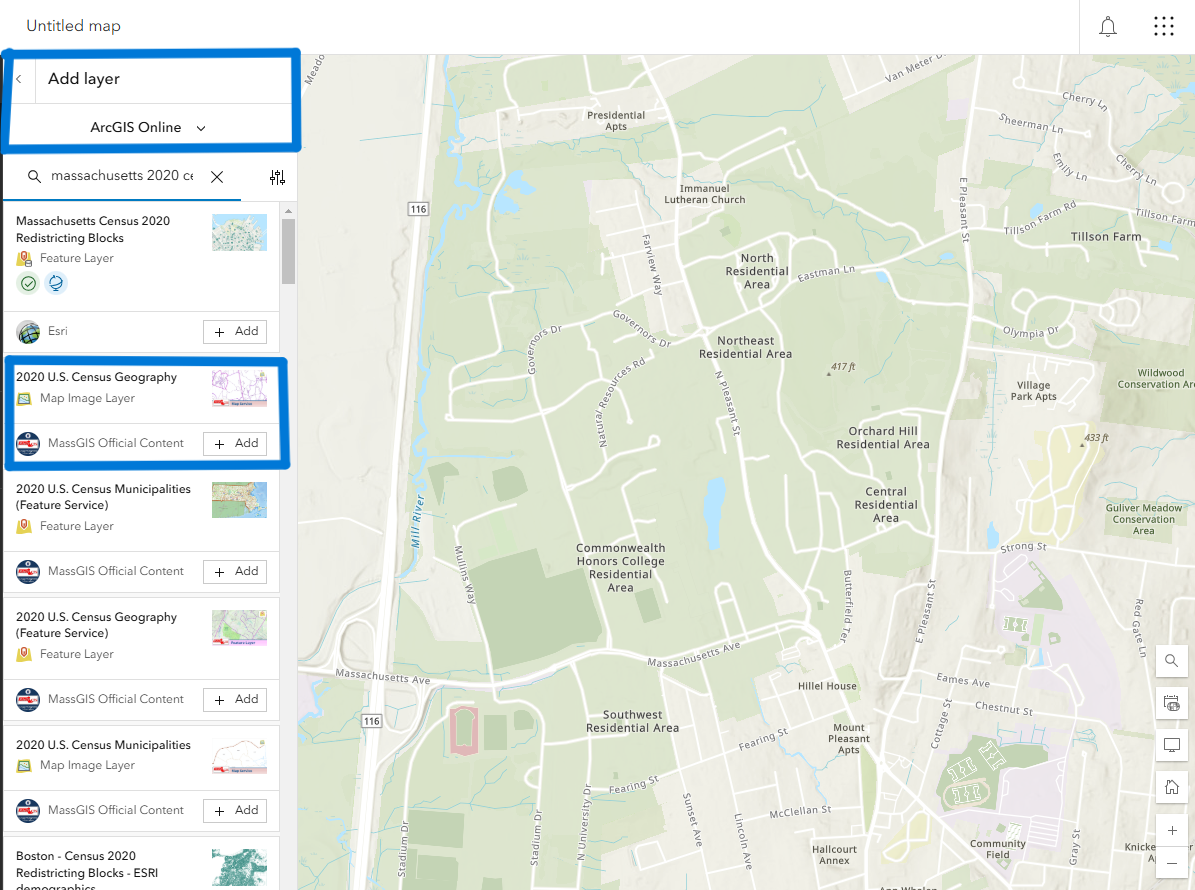Open Boston Census 2020 Redistricting Blocks thumbnail
Image resolution: width=1195 pixels, height=890 pixels.
(x=239, y=867)
